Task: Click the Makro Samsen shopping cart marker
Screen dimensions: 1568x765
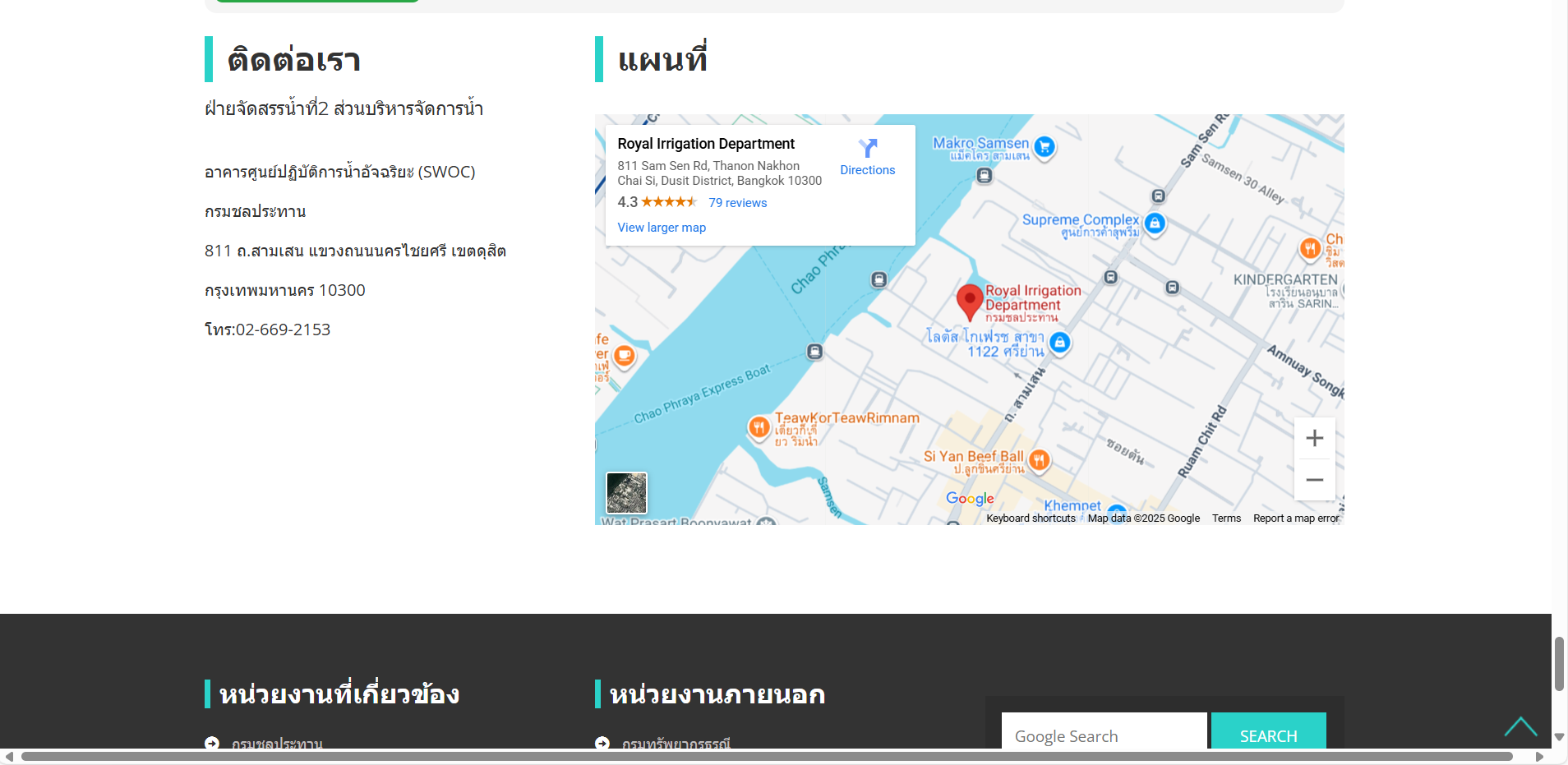Action: tap(1045, 147)
